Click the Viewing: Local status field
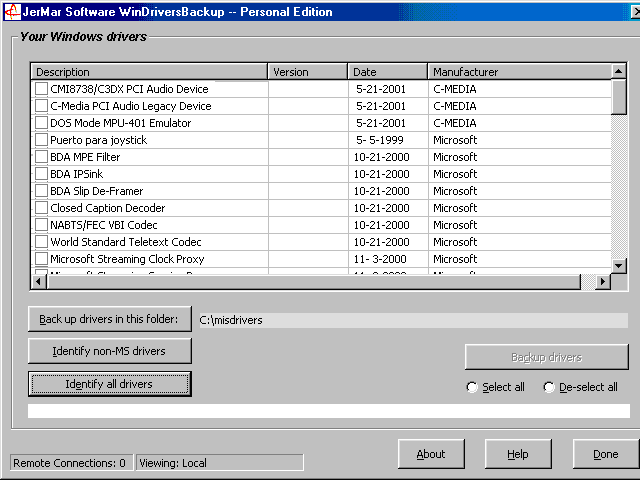This screenshot has width=640, height=480. [220, 463]
